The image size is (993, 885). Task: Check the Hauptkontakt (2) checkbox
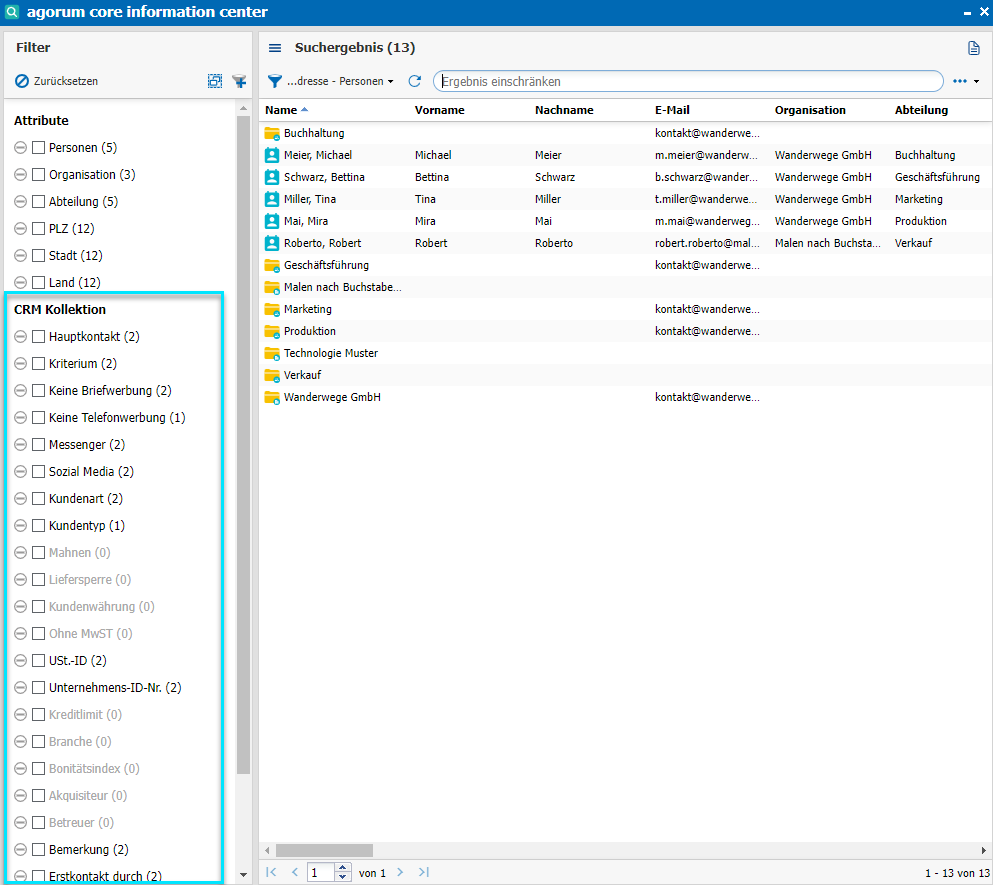(39, 336)
